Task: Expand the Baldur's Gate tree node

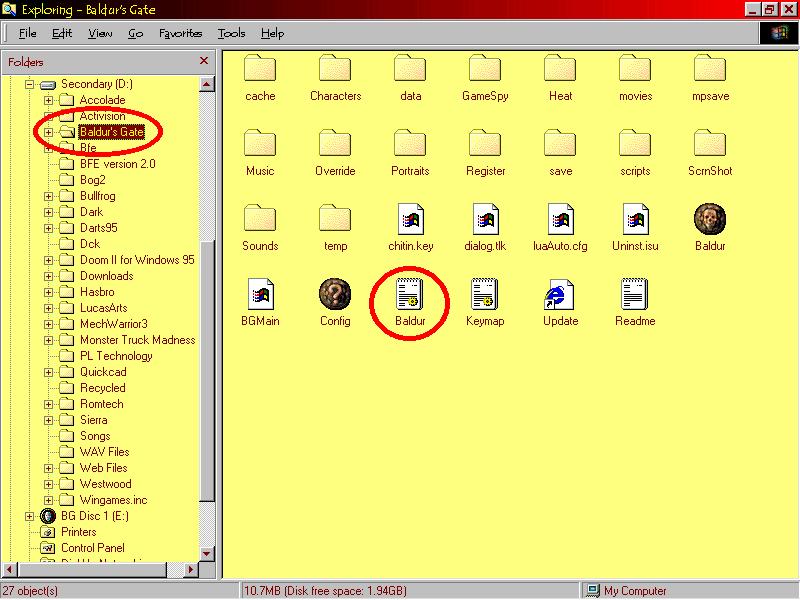Action: [48, 132]
